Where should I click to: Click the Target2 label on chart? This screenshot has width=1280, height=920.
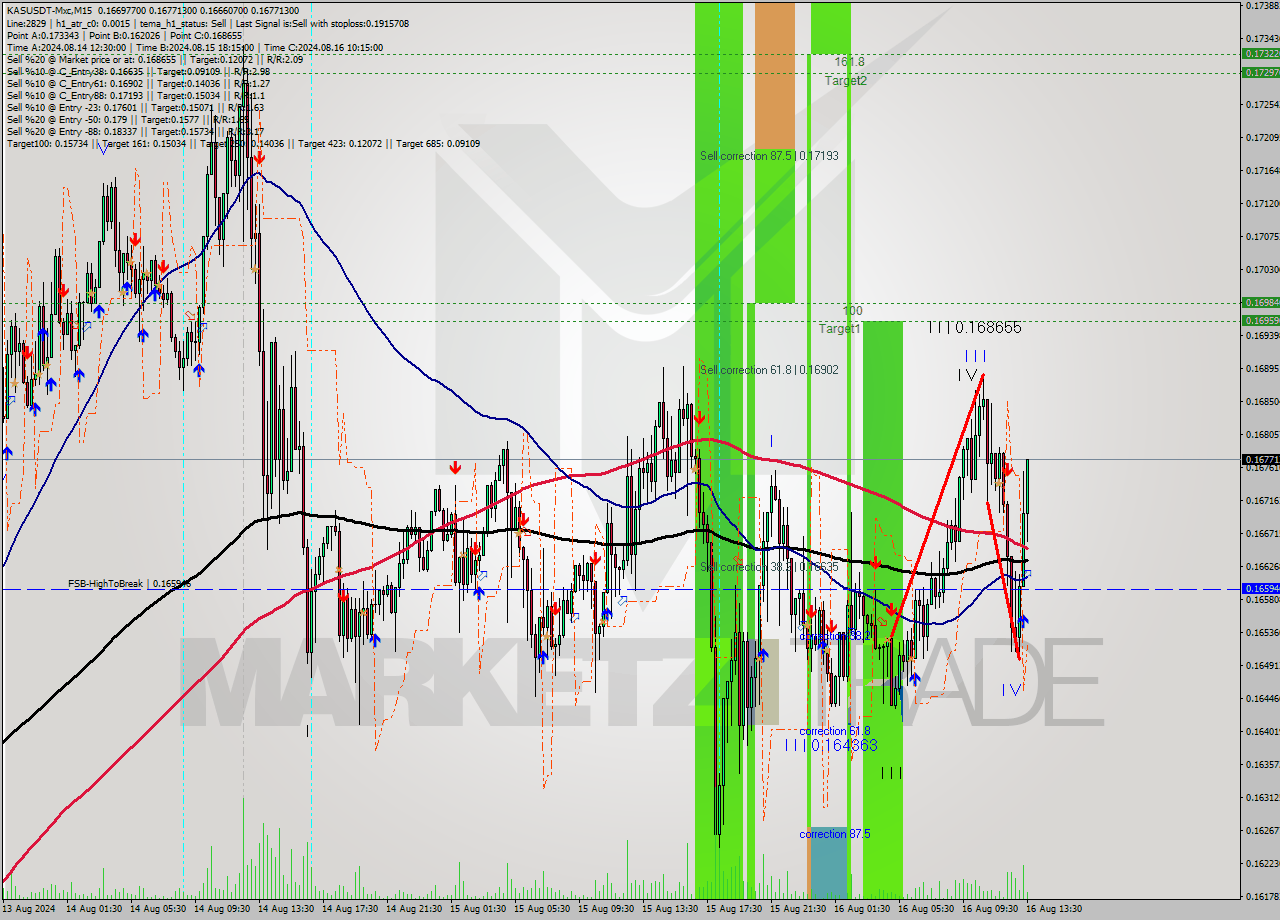(846, 81)
